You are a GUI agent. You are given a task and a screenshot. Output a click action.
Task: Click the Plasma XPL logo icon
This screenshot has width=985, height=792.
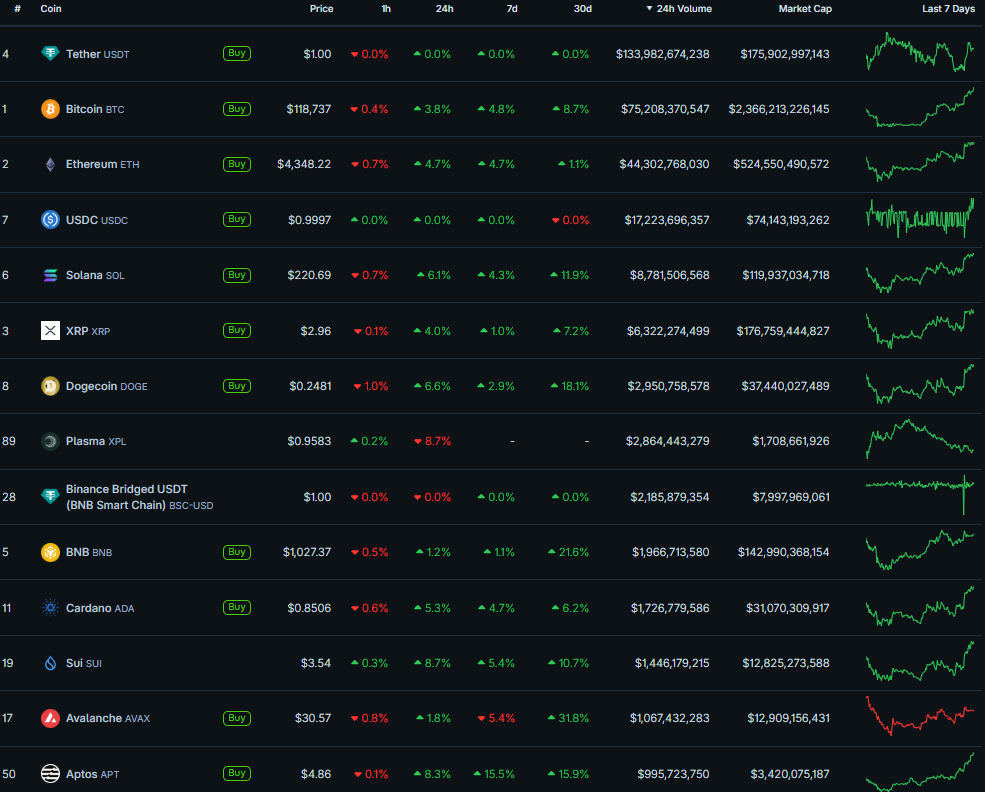coord(50,442)
